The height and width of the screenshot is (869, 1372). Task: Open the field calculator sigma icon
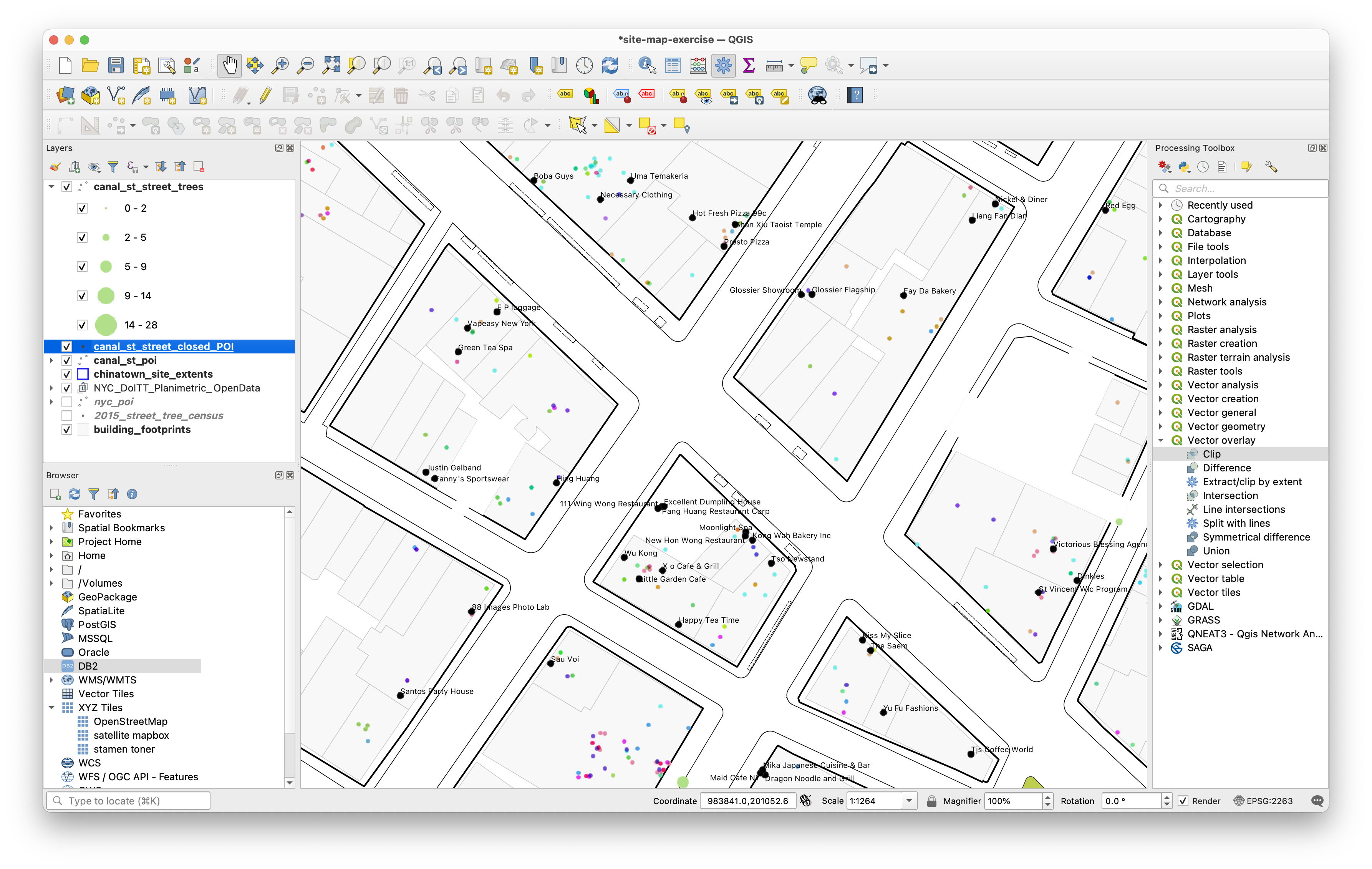pyautogui.click(x=749, y=66)
